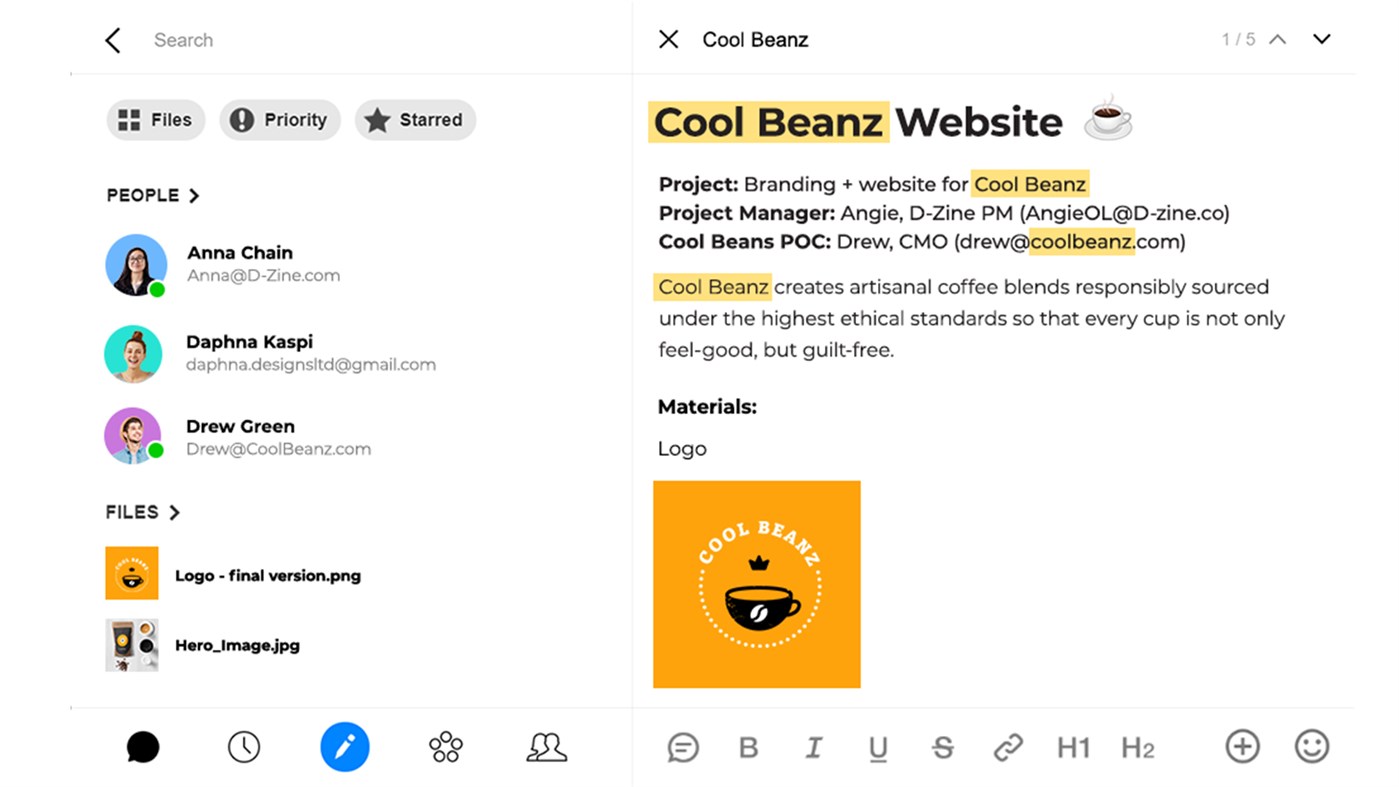This screenshot has width=1399, height=787.
Task: Click the orange Cool Beanz logo image
Action: click(x=757, y=584)
